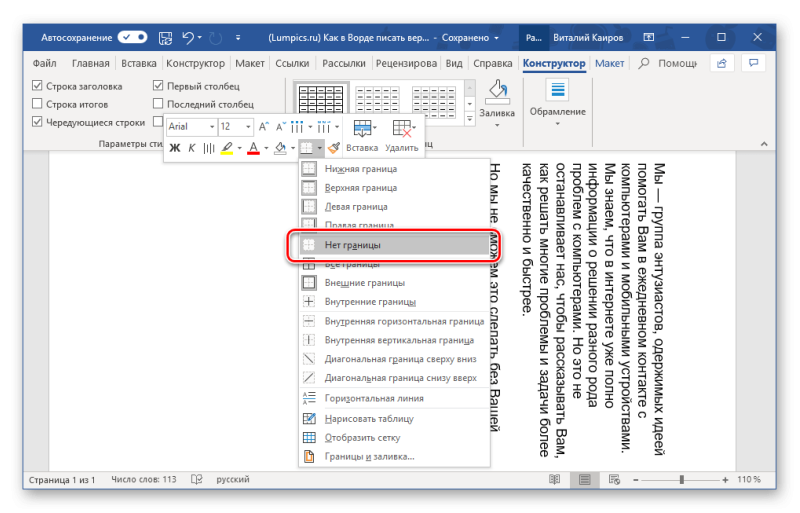Image resolution: width=800 pixels, height=513 pixels.
Task: Click the Borders icon in mini toolbar
Action: (306, 148)
